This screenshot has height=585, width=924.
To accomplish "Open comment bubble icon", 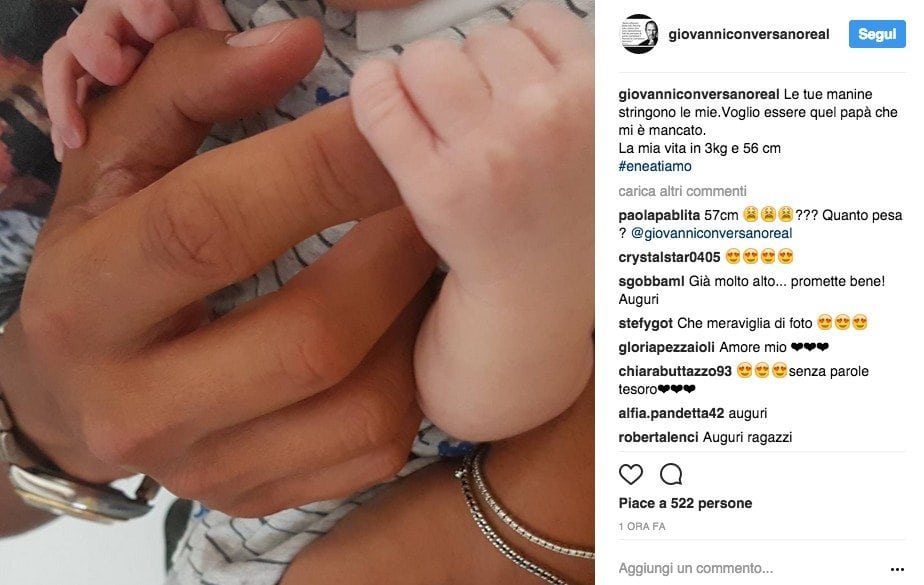I will coord(671,474).
